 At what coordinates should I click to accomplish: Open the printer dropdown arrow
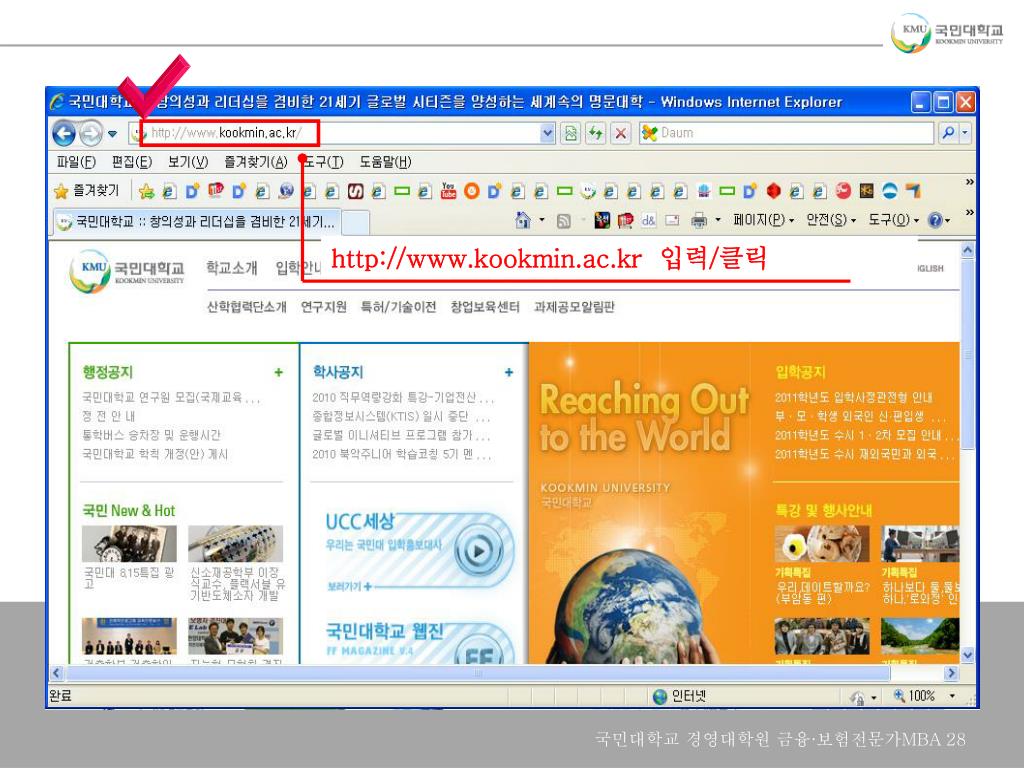[x=718, y=220]
